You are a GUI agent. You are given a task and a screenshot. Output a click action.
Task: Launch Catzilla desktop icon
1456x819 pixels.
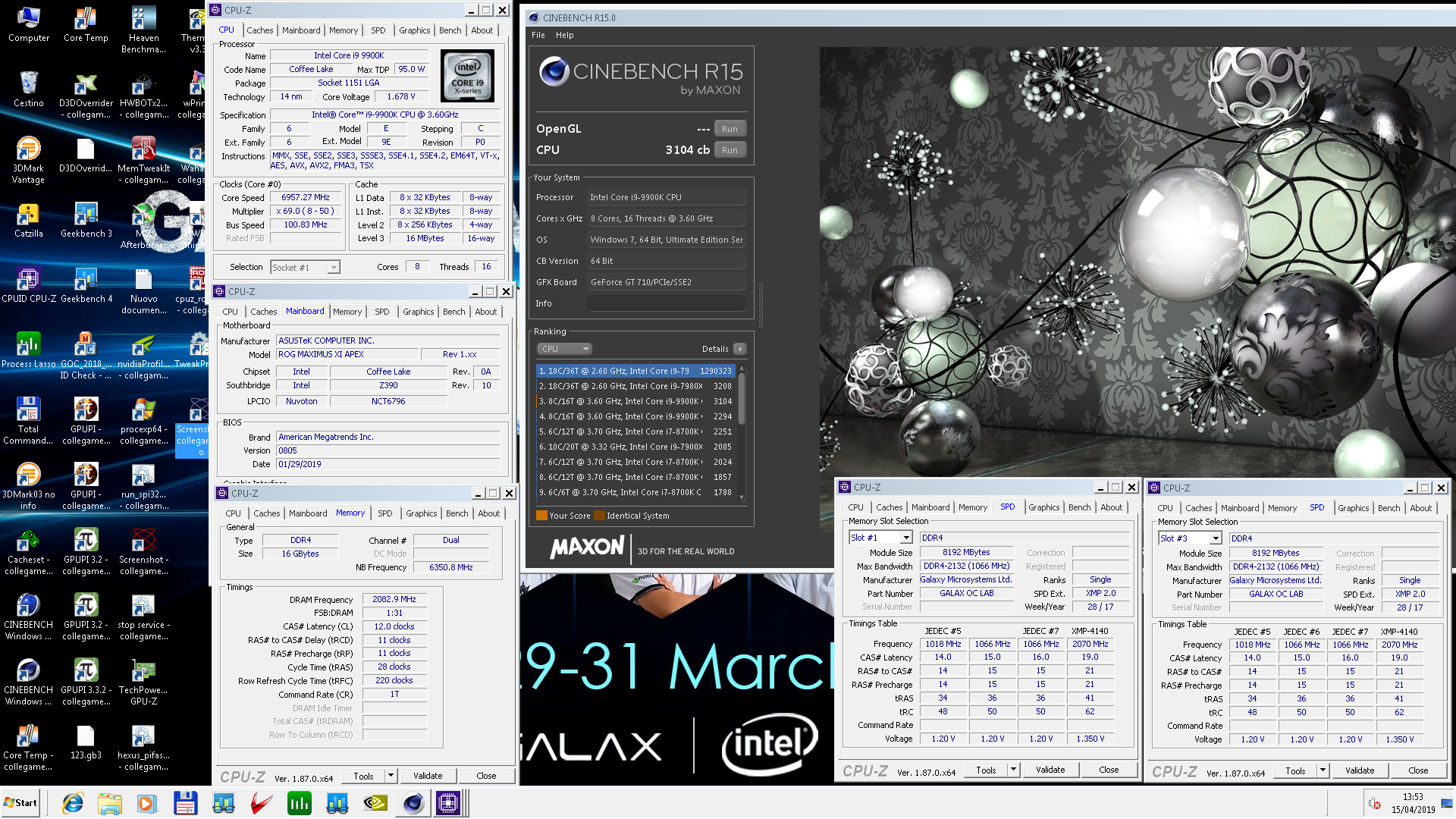coord(28,220)
